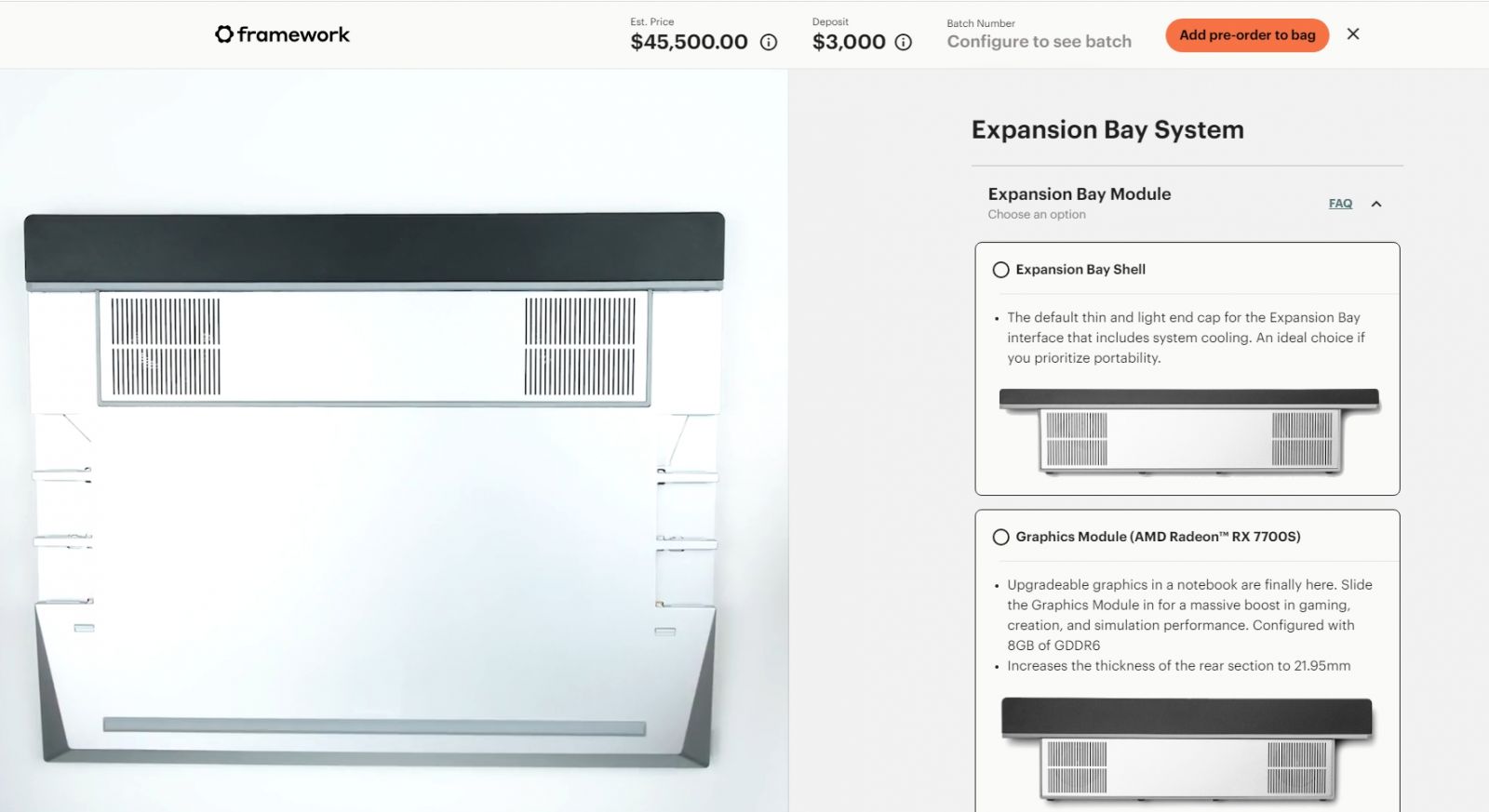Close the configurator with the X icon
The image size is (1489, 812).
point(1353,34)
